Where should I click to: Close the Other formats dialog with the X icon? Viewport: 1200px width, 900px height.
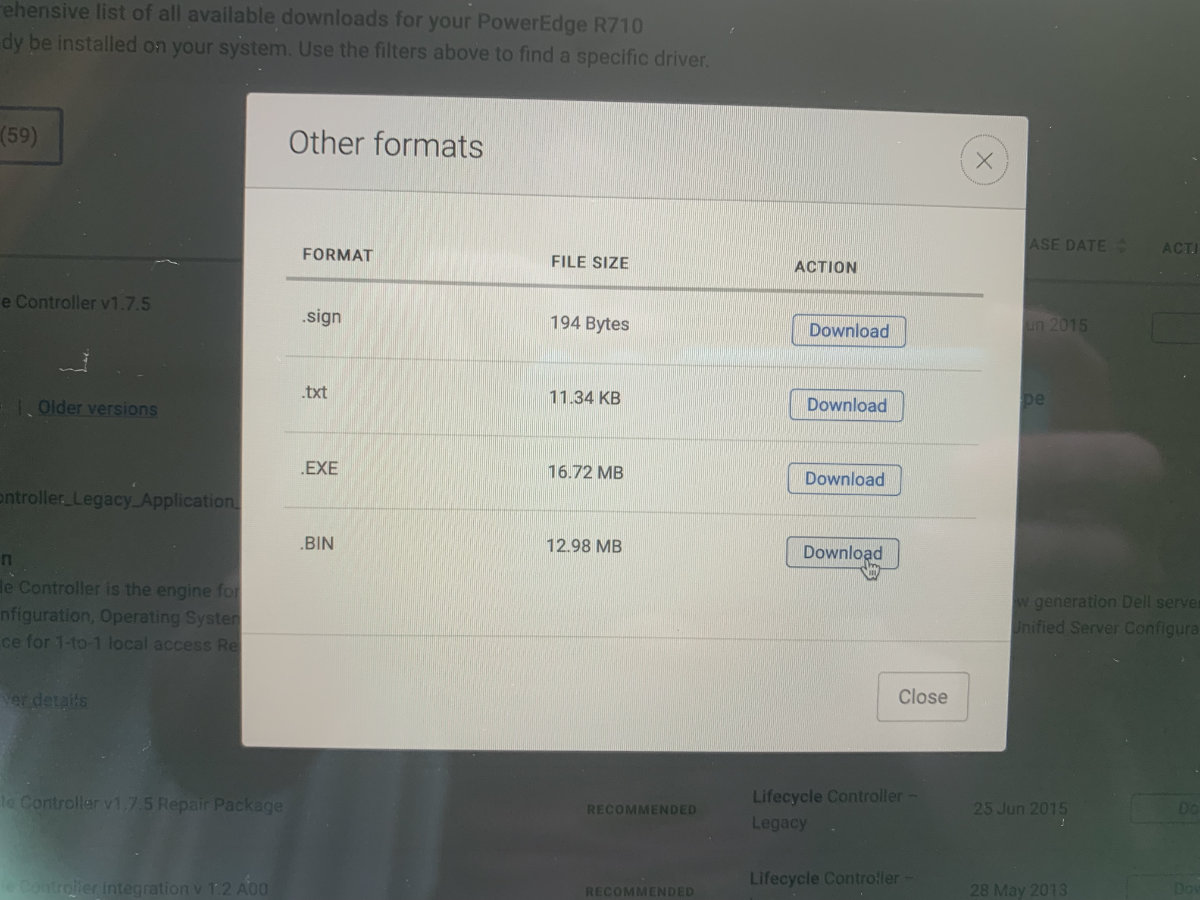[x=984, y=161]
